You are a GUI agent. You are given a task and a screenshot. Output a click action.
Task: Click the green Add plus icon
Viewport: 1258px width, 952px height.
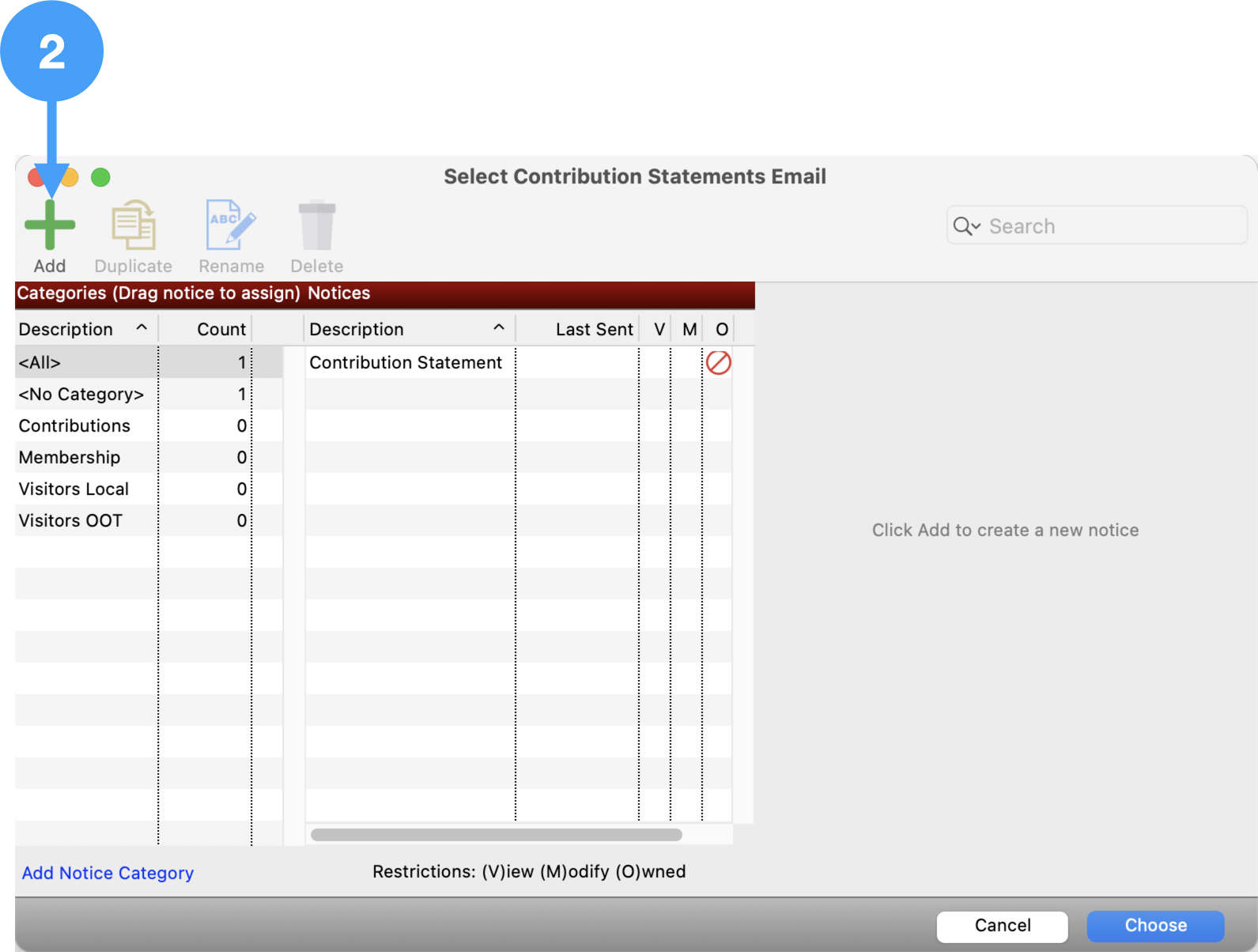(50, 225)
